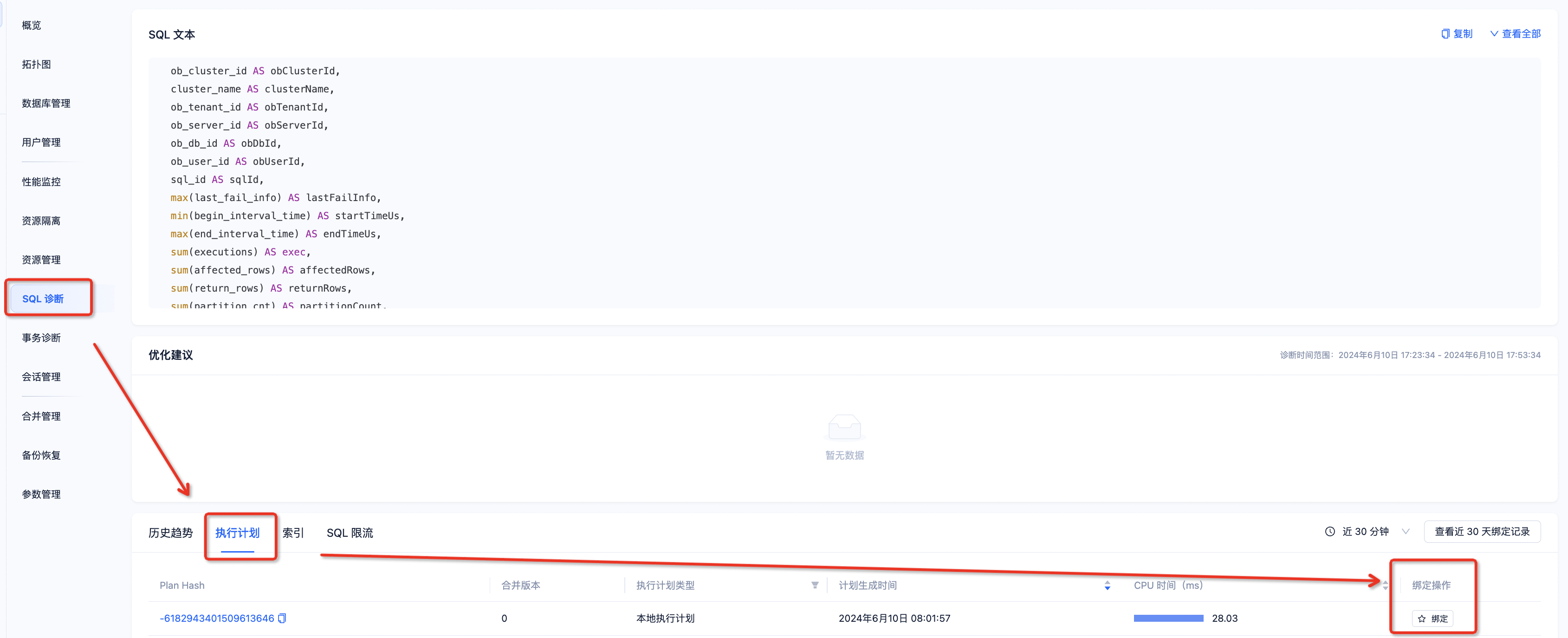Click the empty-data inbox icon
1568x638 pixels.
pos(844,427)
